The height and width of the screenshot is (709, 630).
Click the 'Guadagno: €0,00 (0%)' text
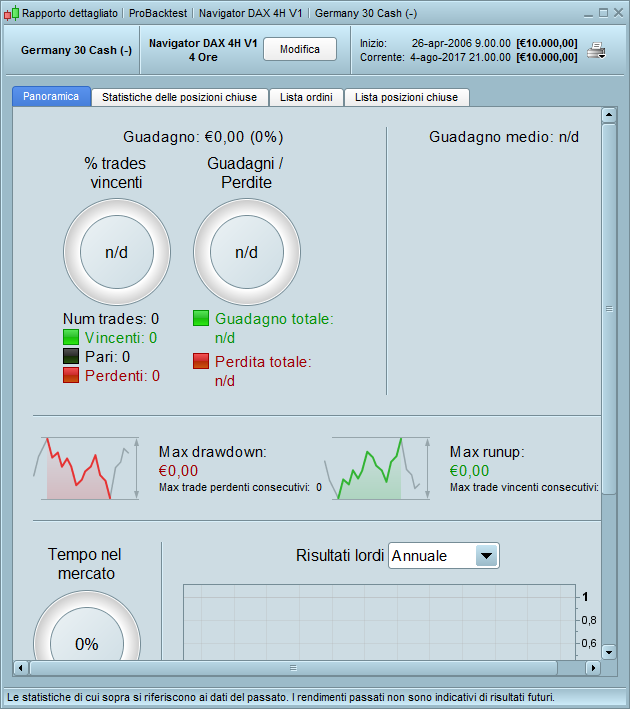pyautogui.click(x=203, y=137)
